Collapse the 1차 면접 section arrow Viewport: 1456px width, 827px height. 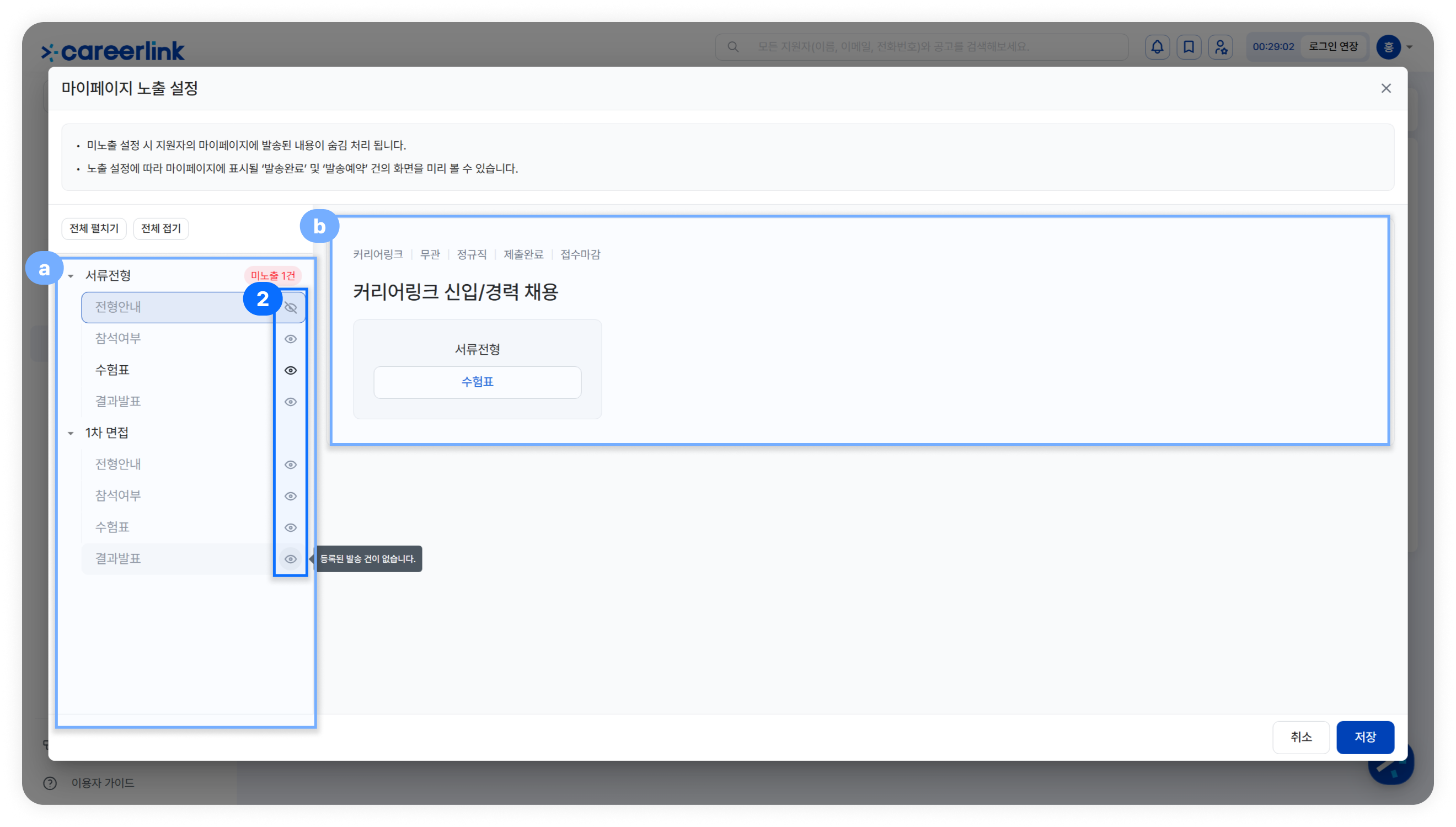[71, 434]
